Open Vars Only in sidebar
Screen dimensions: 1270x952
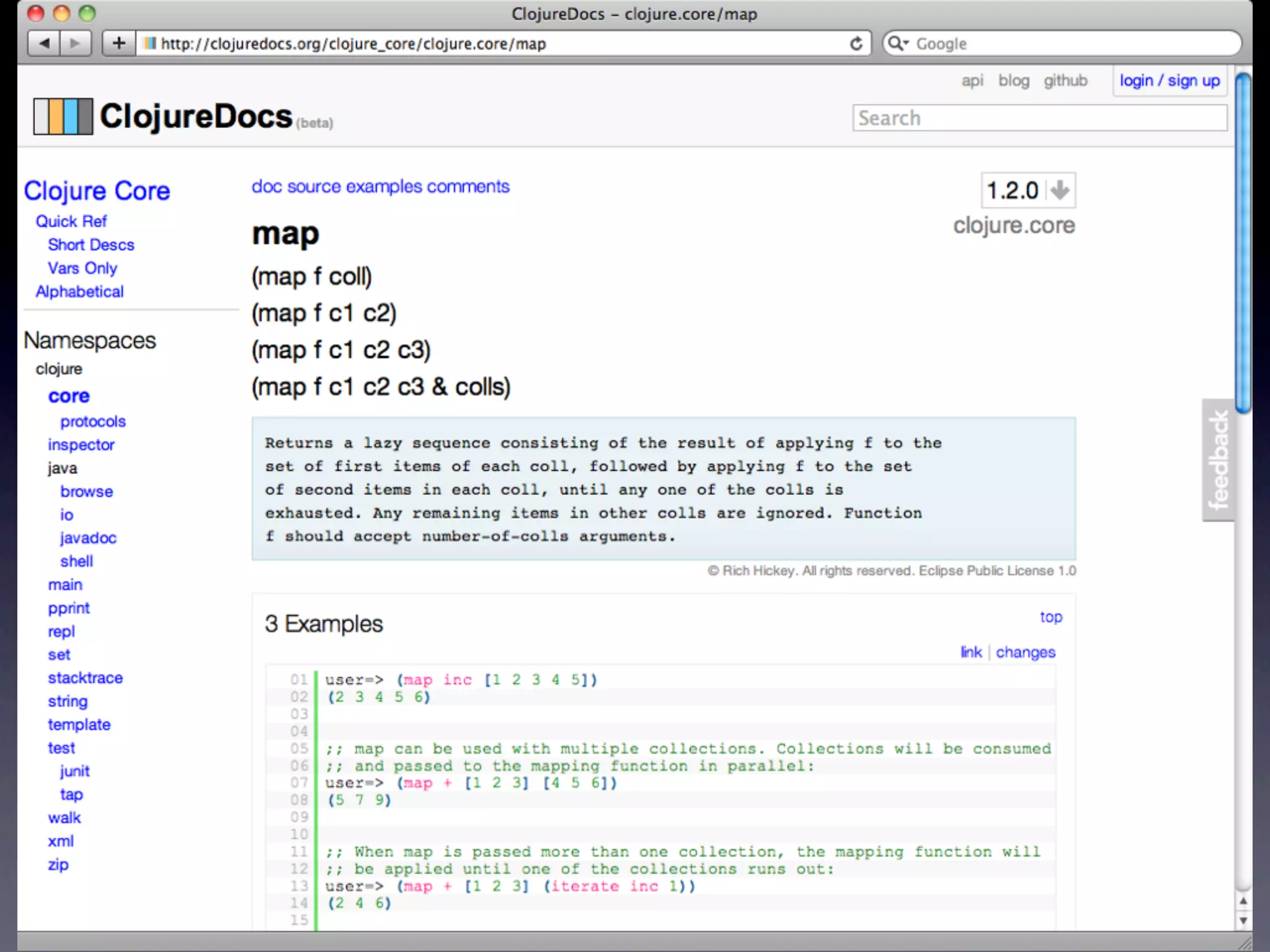82,268
